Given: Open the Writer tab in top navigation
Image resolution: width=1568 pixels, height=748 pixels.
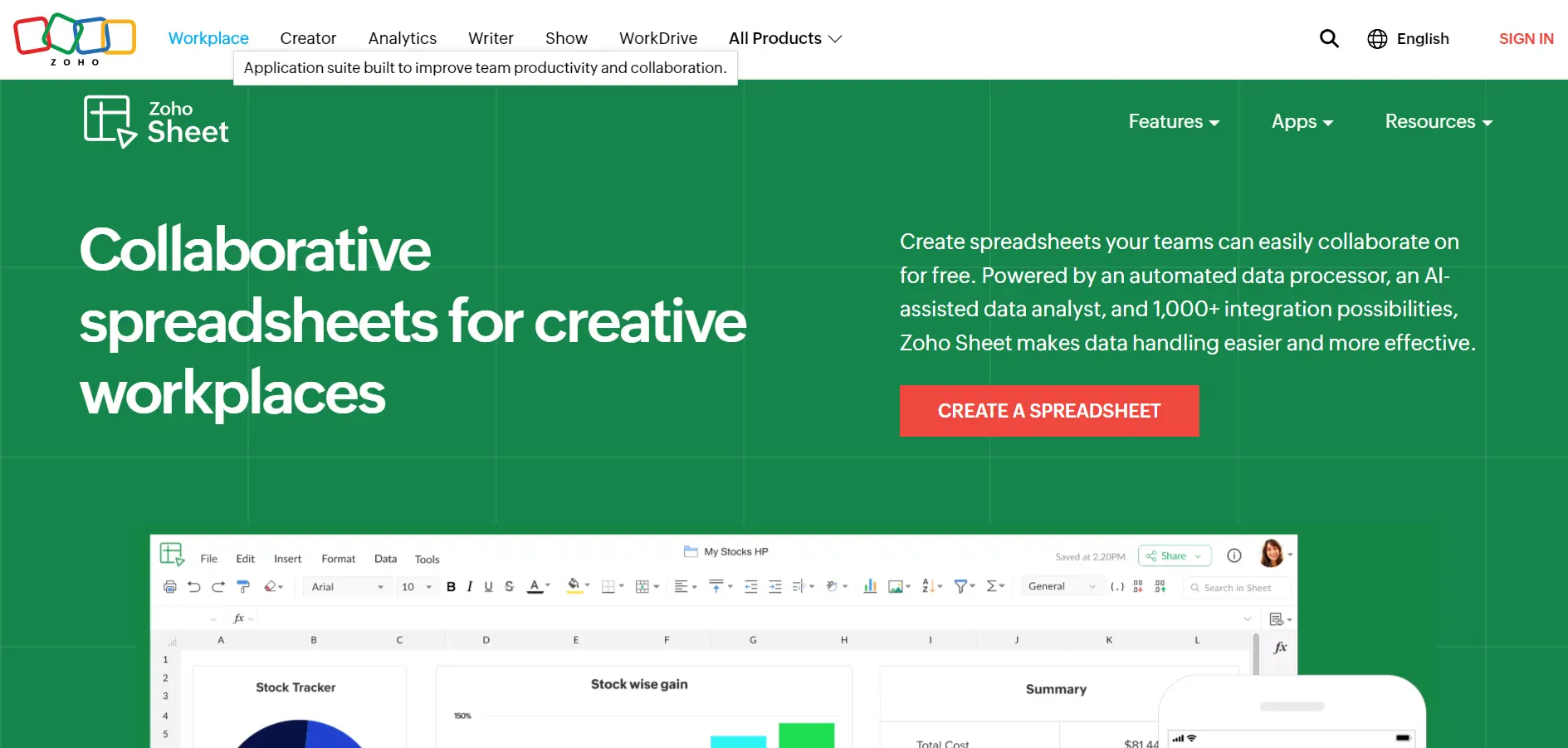Looking at the screenshot, I should [x=491, y=38].
